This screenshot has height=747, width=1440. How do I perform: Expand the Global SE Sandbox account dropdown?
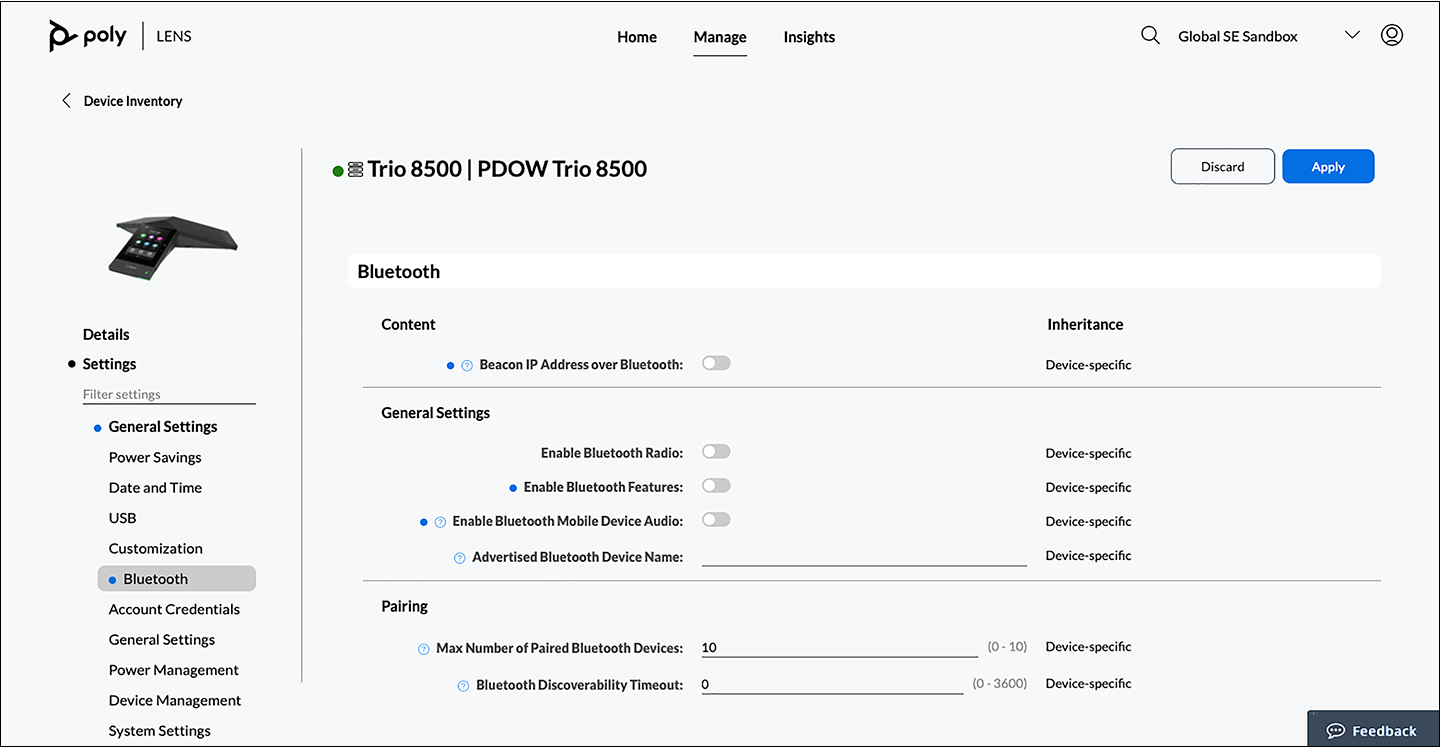1352,36
